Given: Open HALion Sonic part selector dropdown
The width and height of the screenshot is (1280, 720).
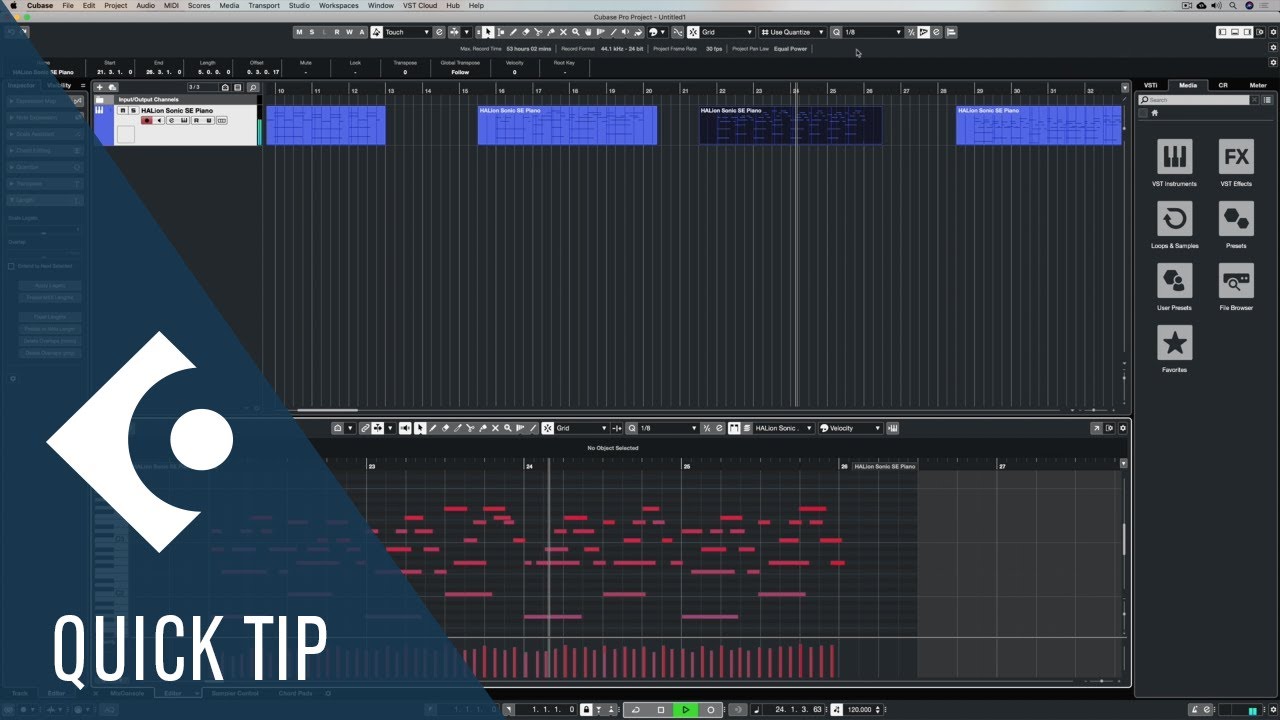Looking at the screenshot, I should (784, 428).
